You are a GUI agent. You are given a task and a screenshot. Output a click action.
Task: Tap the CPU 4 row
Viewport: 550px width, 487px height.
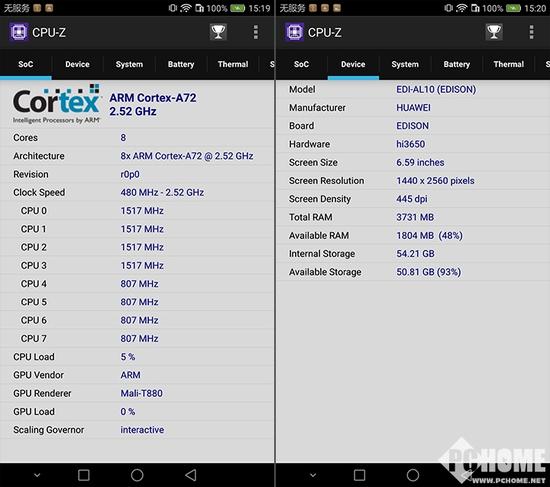pyautogui.click(x=137, y=283)
